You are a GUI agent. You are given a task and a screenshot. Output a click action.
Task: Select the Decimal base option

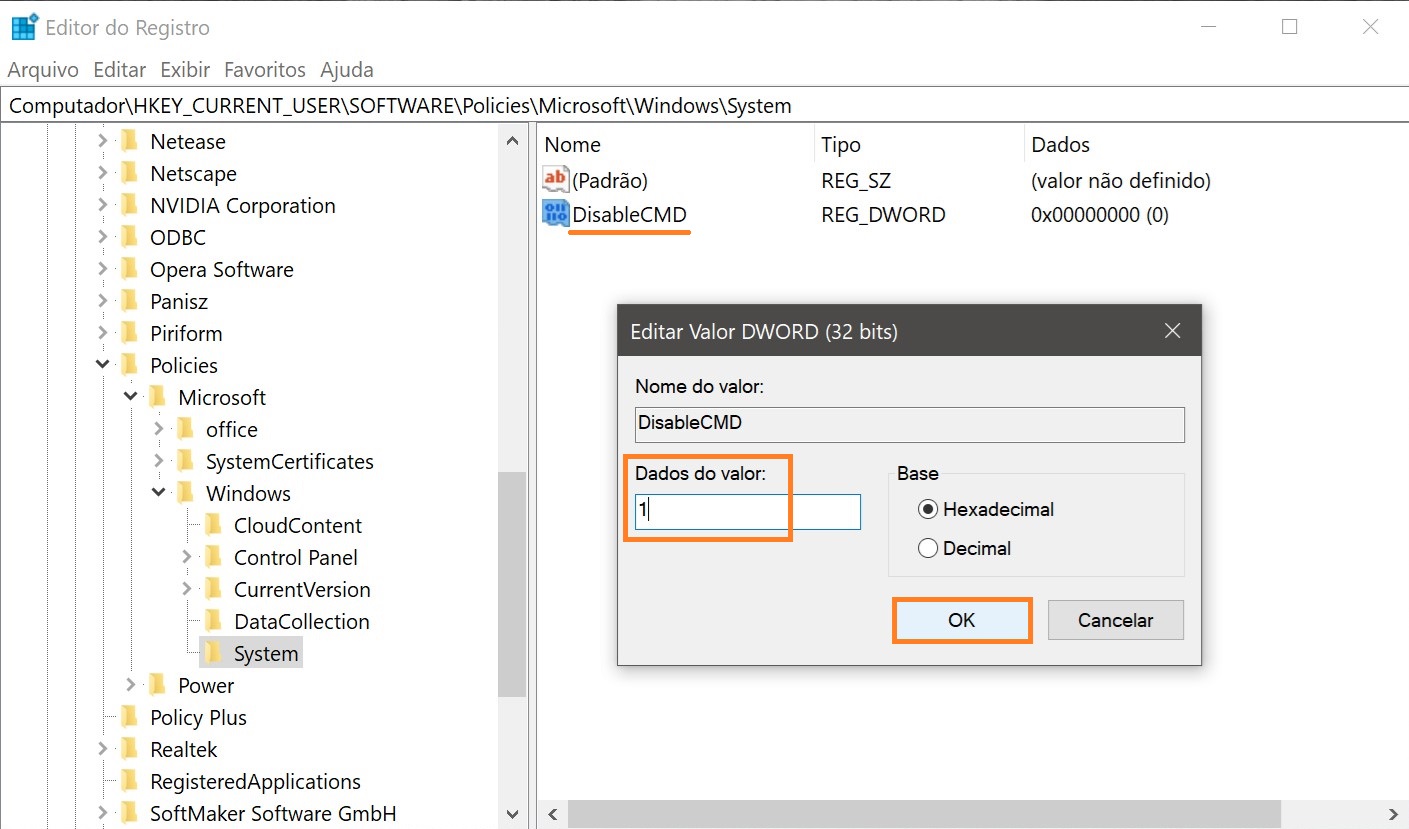(x=928, y=549)
